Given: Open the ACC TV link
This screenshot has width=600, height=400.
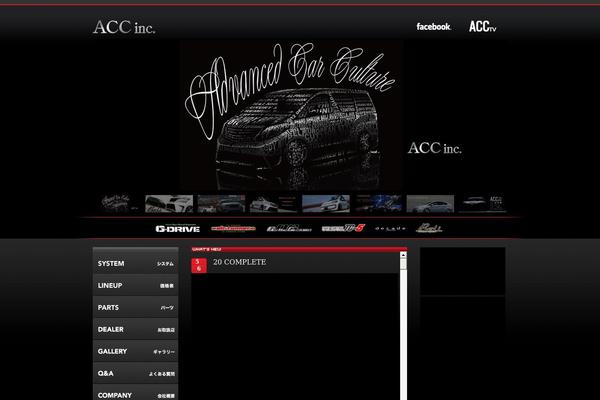Looking at the screenshot, I should pos(483,26).
